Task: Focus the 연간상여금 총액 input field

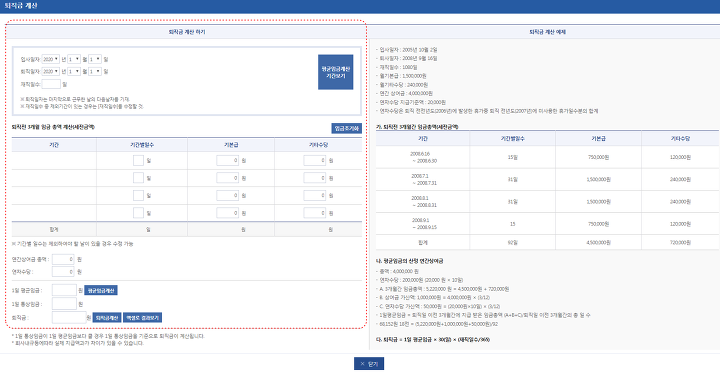Action: tap(63, 259)
